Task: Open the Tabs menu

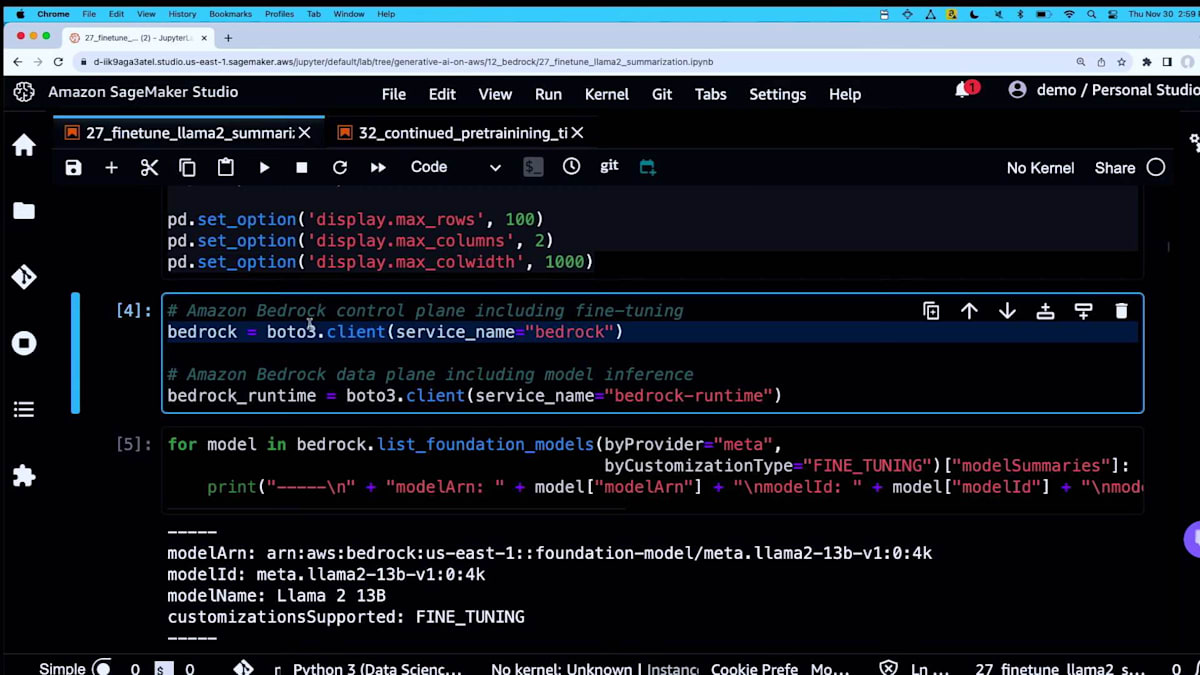Action: pyautogui.click(x=710, y=94)
